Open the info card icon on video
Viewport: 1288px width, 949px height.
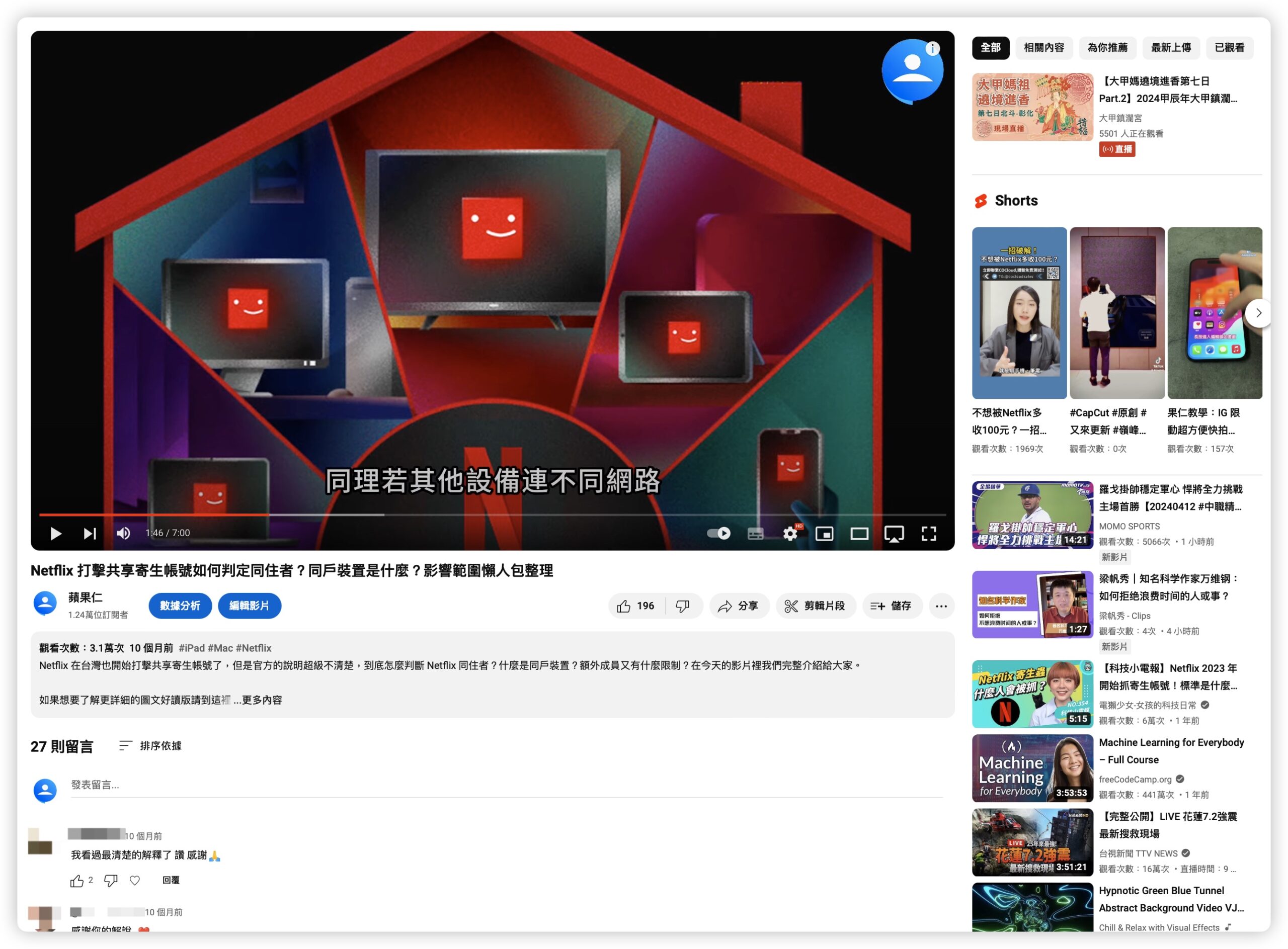[x=932, y=49]
